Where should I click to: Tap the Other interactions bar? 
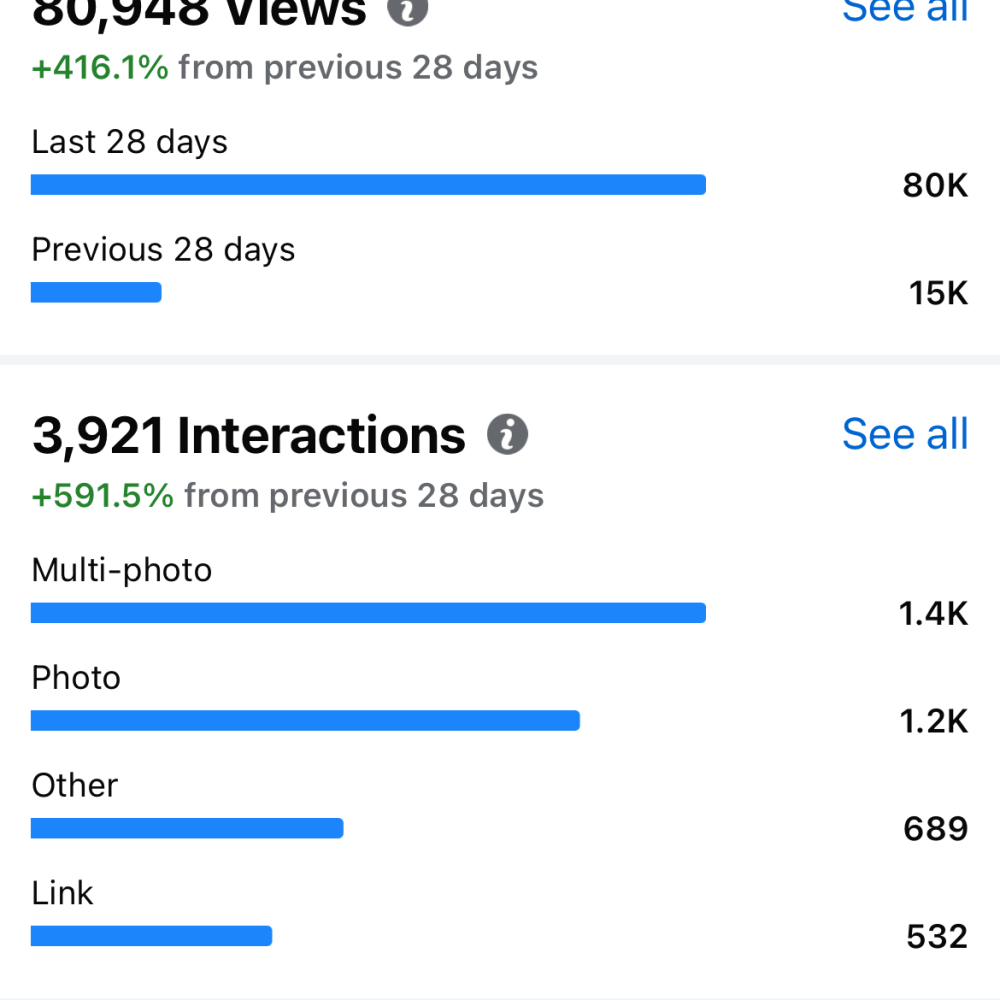point(187,828)
